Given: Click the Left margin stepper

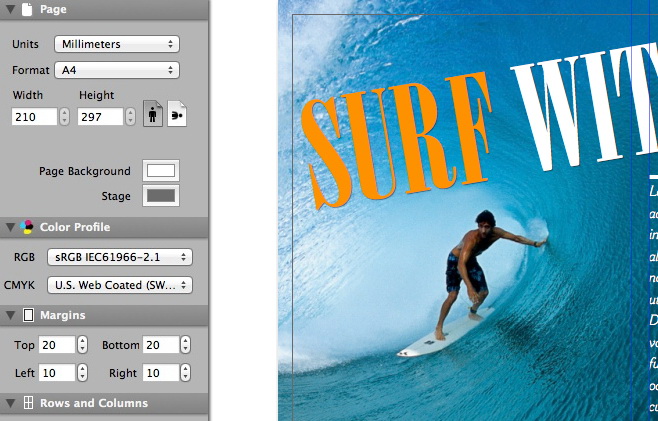Looking at the screenshot, I should point(83,373).
